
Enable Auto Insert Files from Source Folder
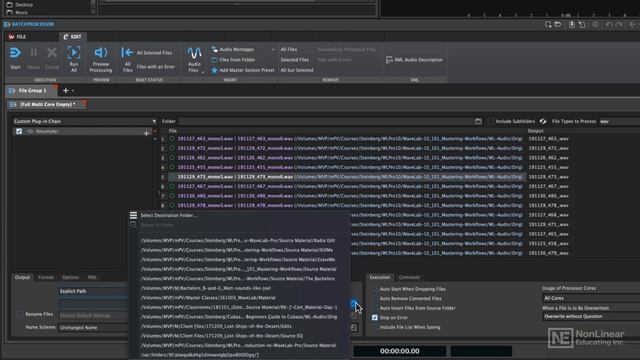pos(375,308)
